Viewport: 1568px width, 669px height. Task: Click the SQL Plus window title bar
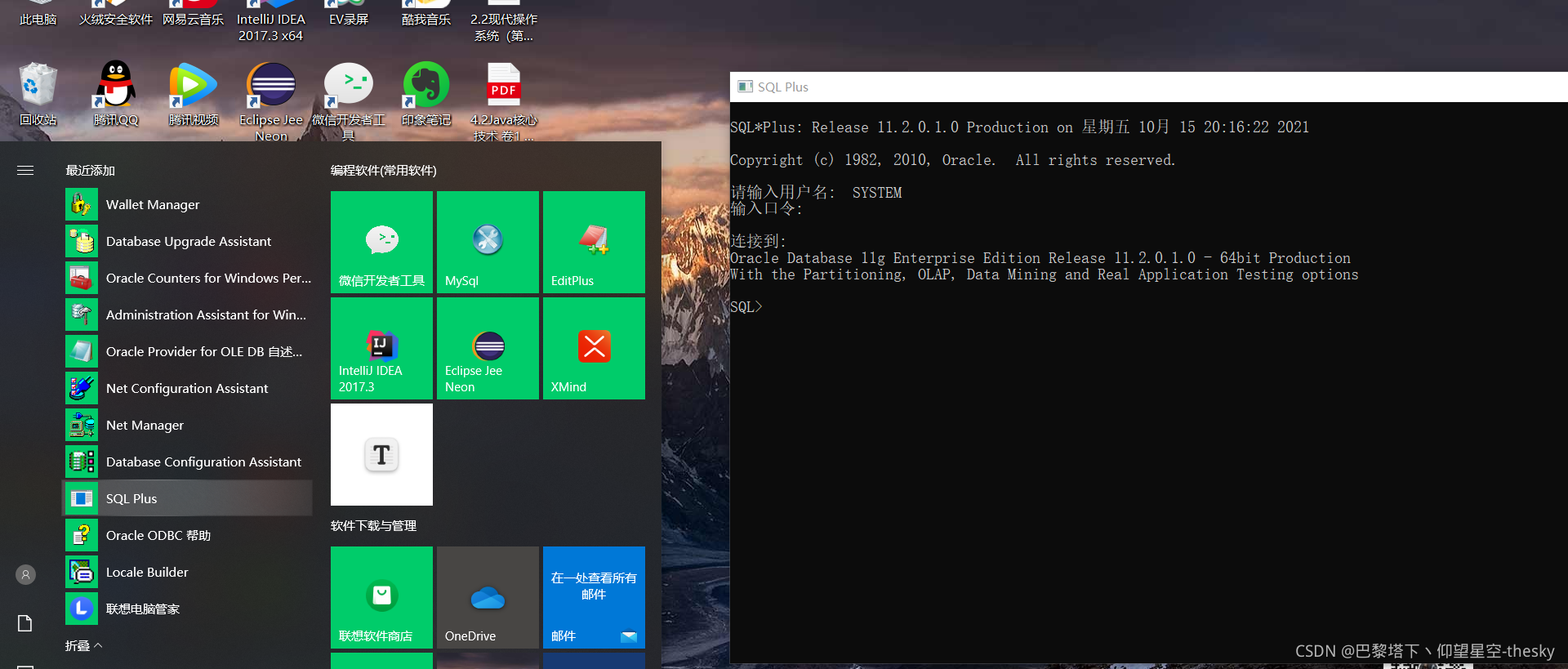(x=1149, y=87)
